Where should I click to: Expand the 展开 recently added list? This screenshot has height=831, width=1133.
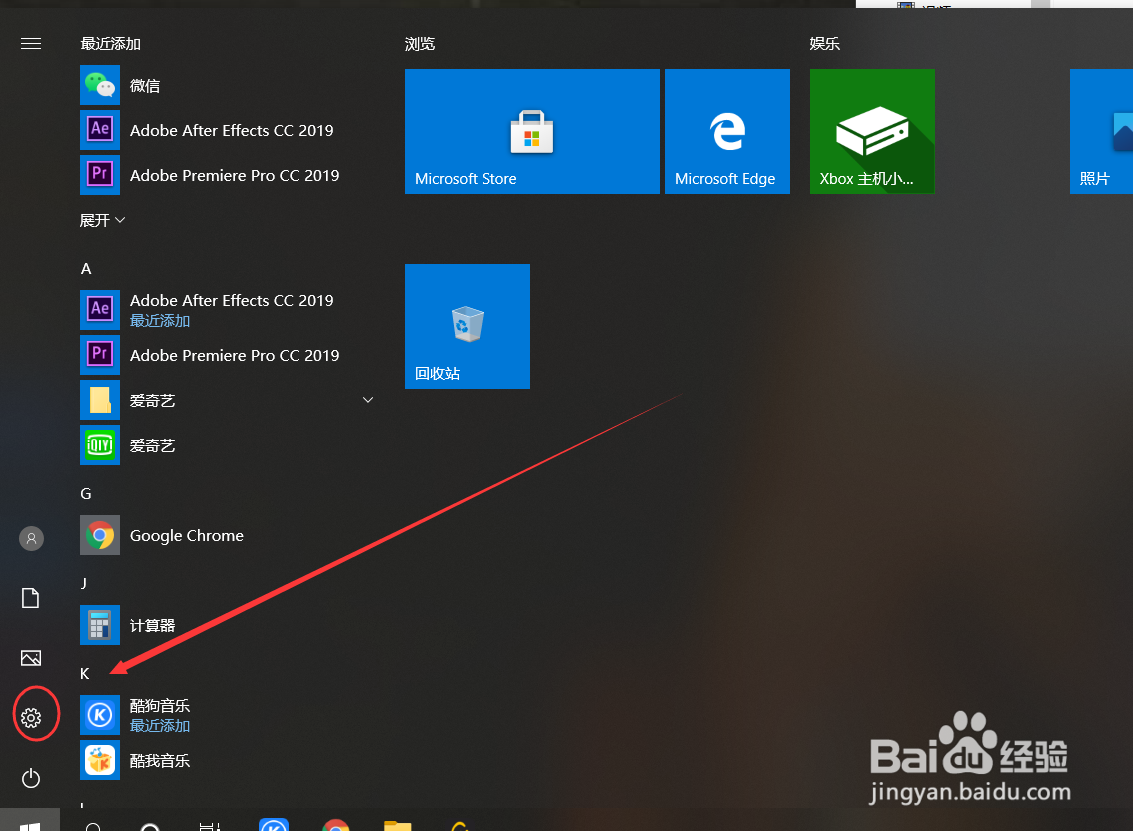point(102,220)
